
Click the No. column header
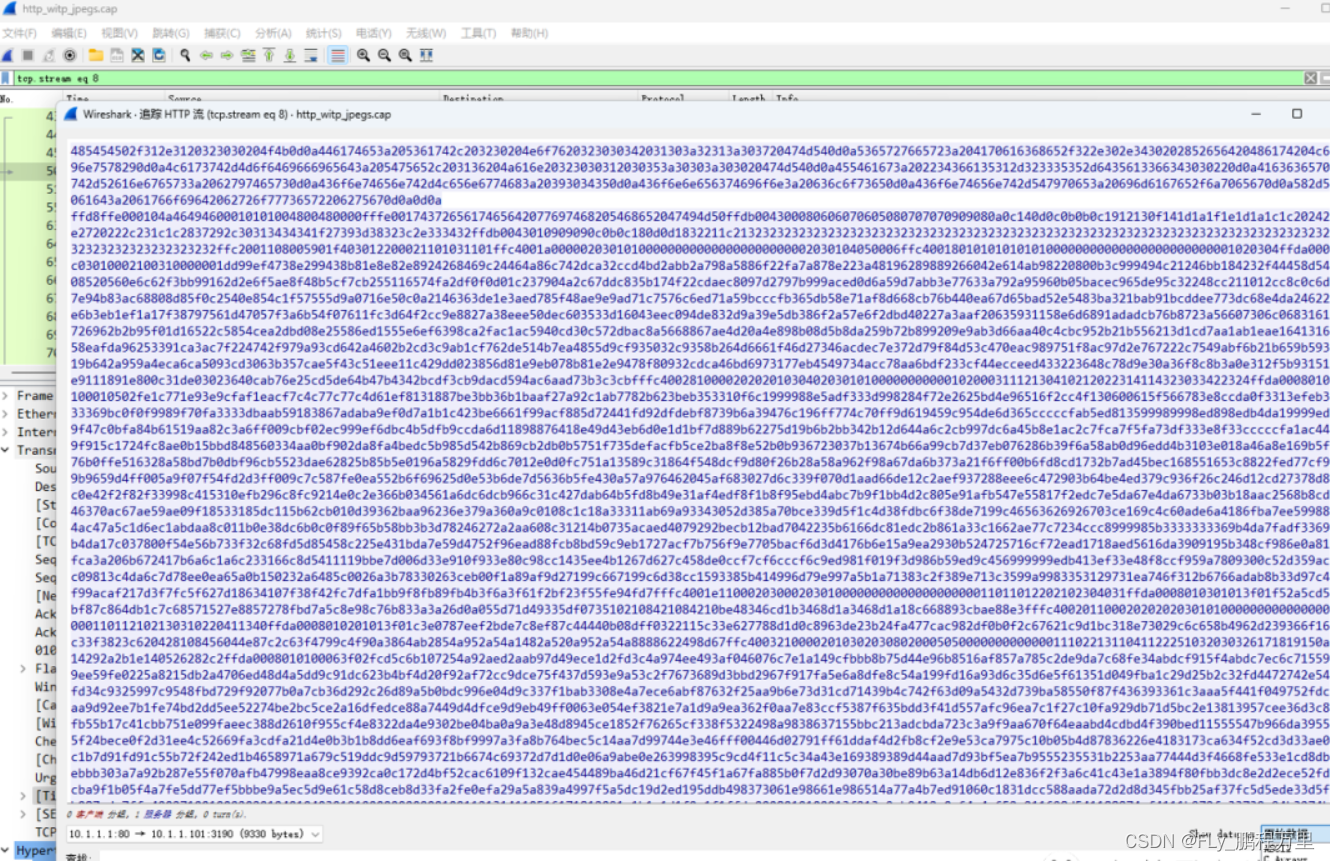pos(30,99)
